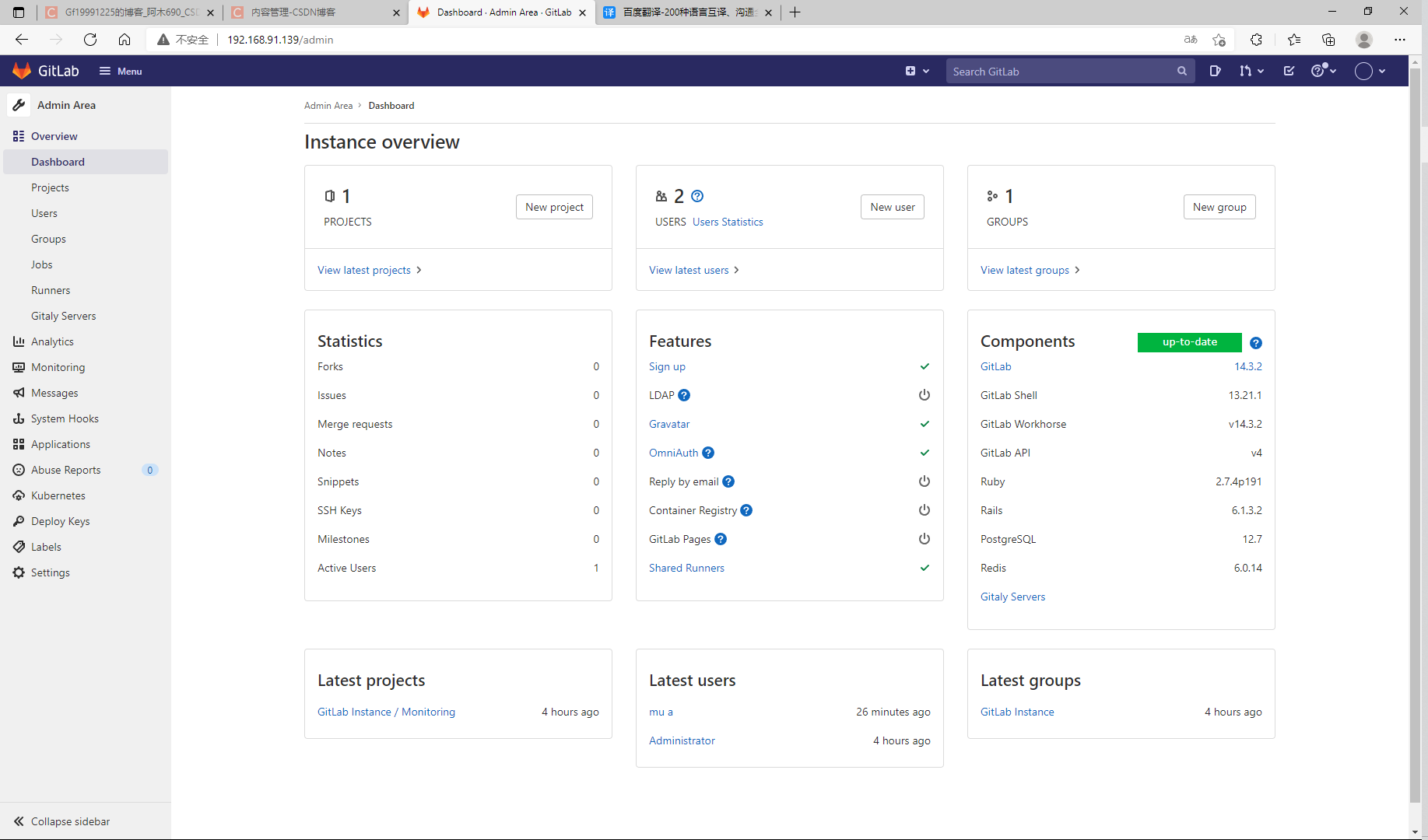Image resolution: width=1428 pixels, height=840 pixels.
Task: Open Gitaly Servers sidebar entry
Action: [63, 316]
